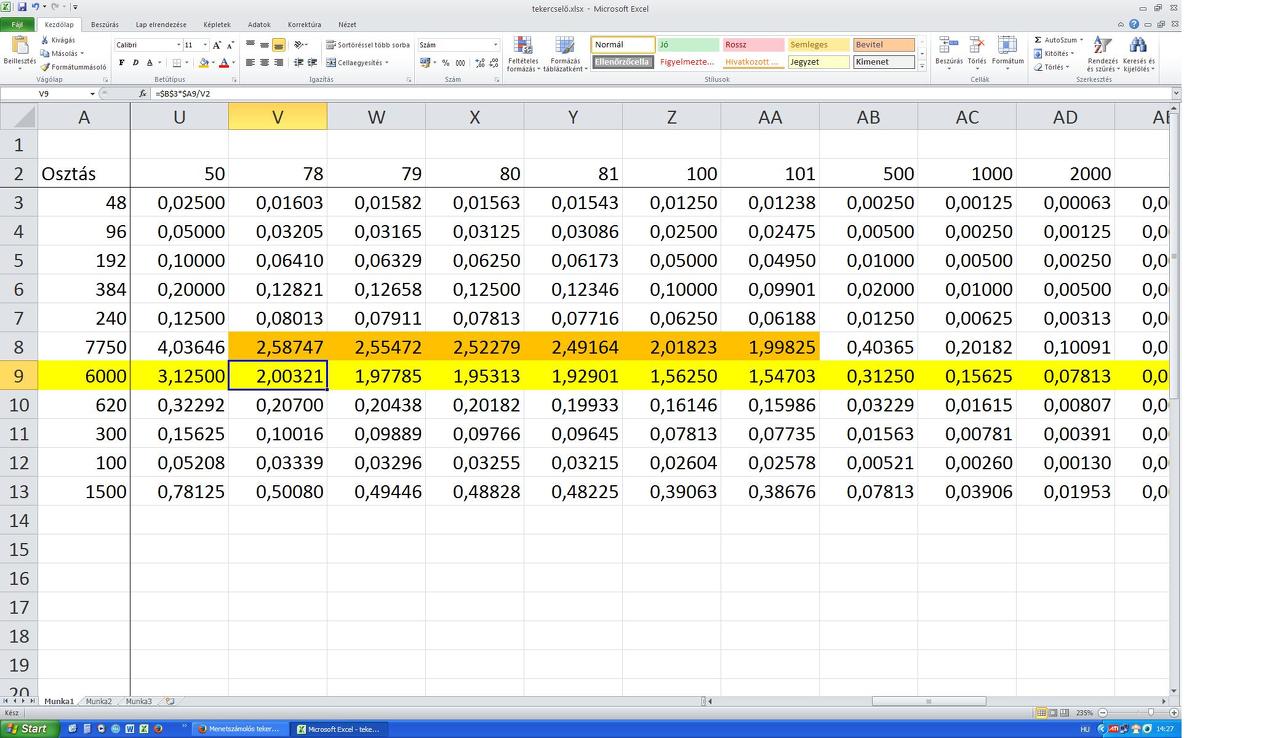This screenshot has width=1280, height=738.
Task: Open the Fájl (File) tab
Action: point(17,24)
